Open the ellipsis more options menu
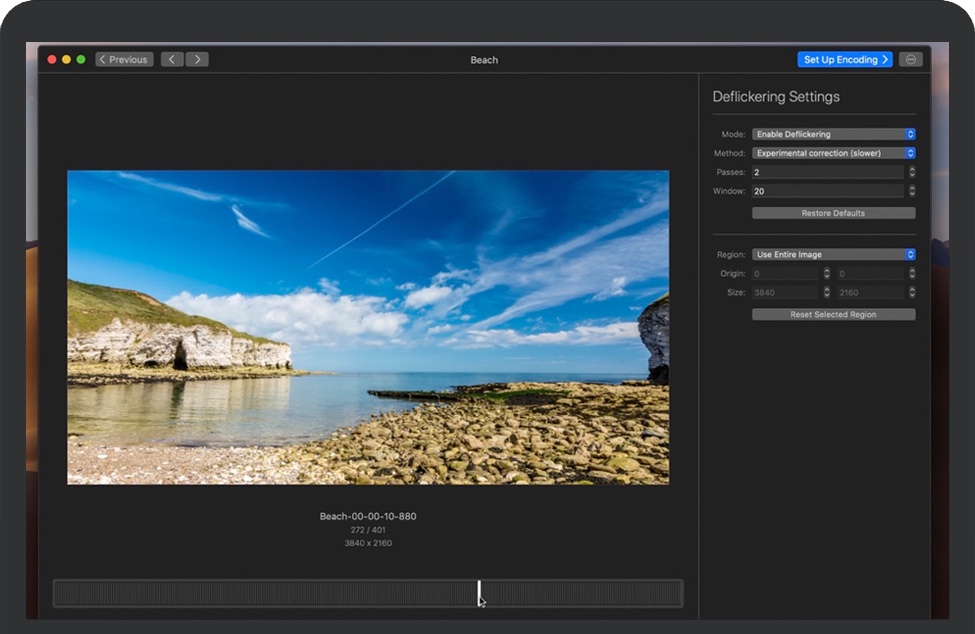 [910, 60]
